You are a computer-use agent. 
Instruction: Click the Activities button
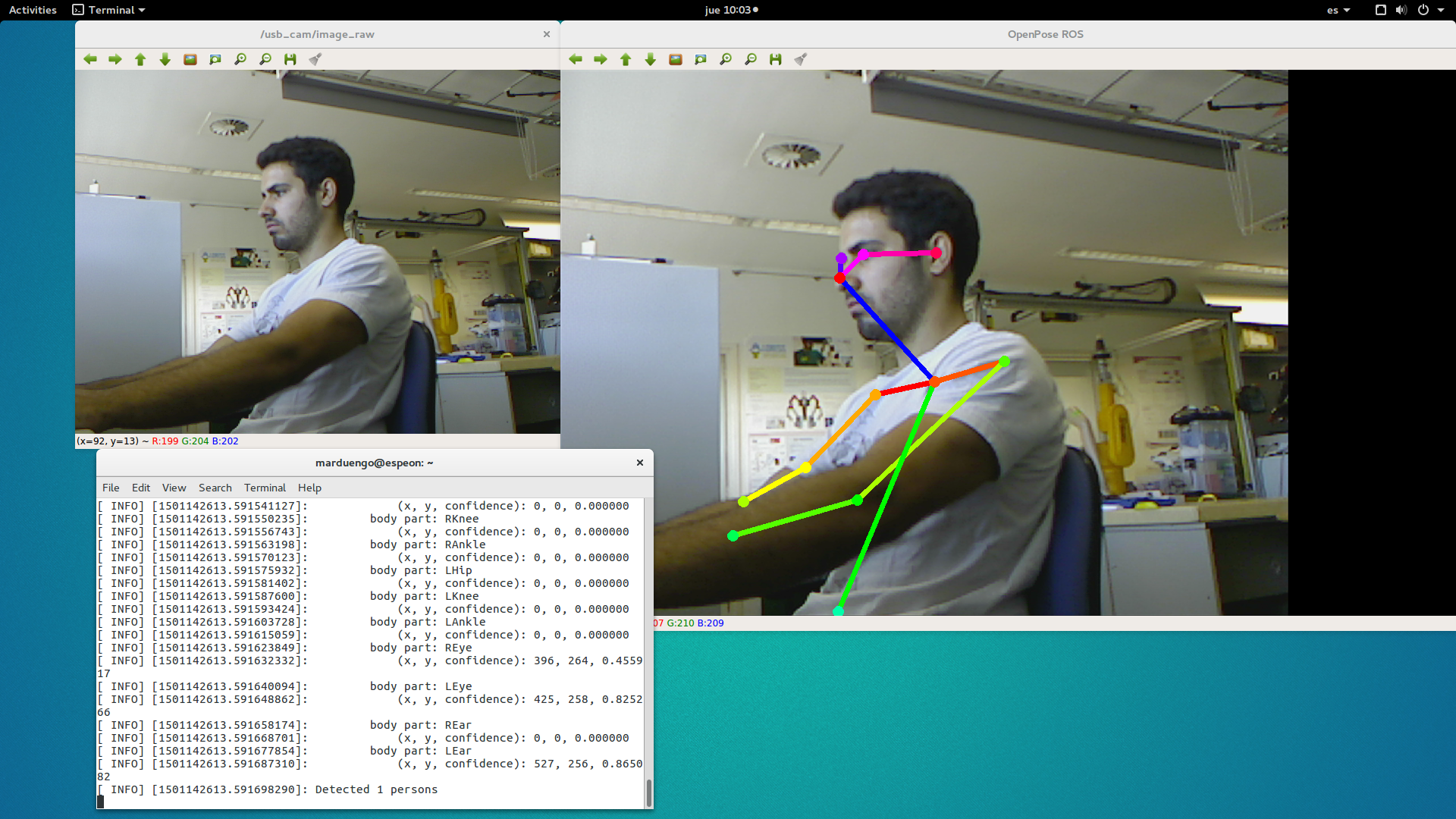point(33,10)
